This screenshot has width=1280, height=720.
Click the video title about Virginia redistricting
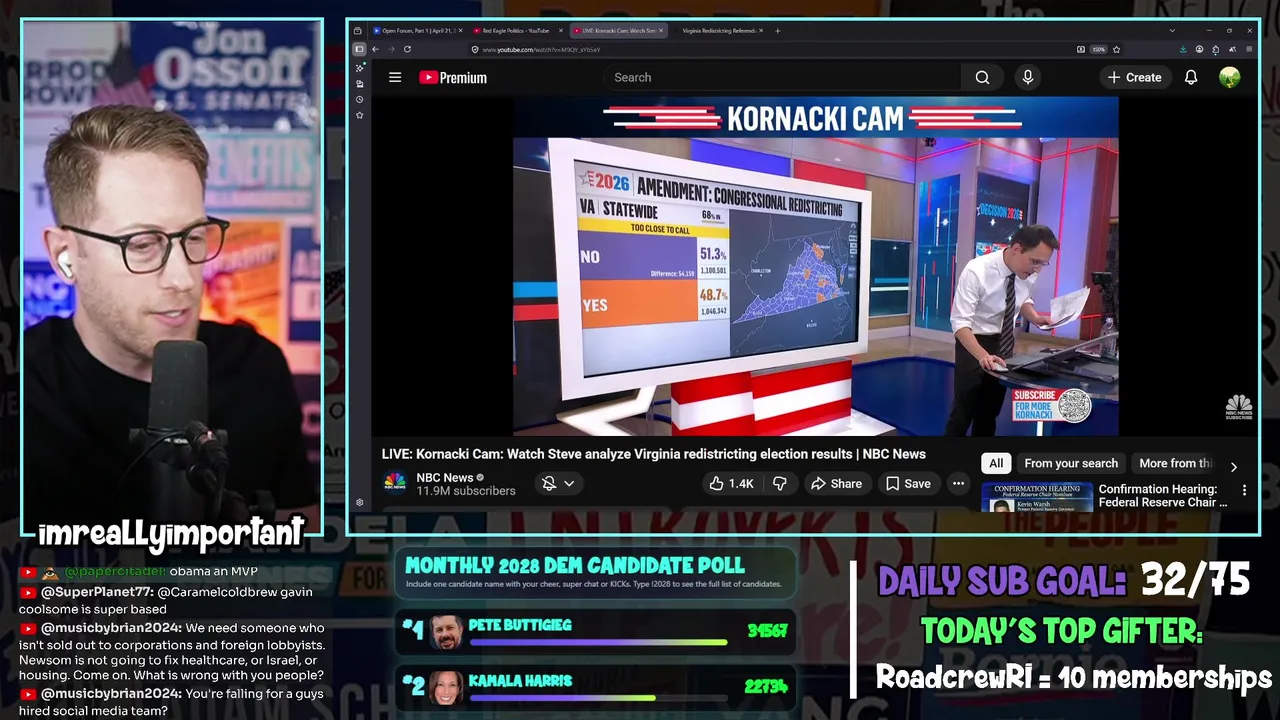[654, 454]
